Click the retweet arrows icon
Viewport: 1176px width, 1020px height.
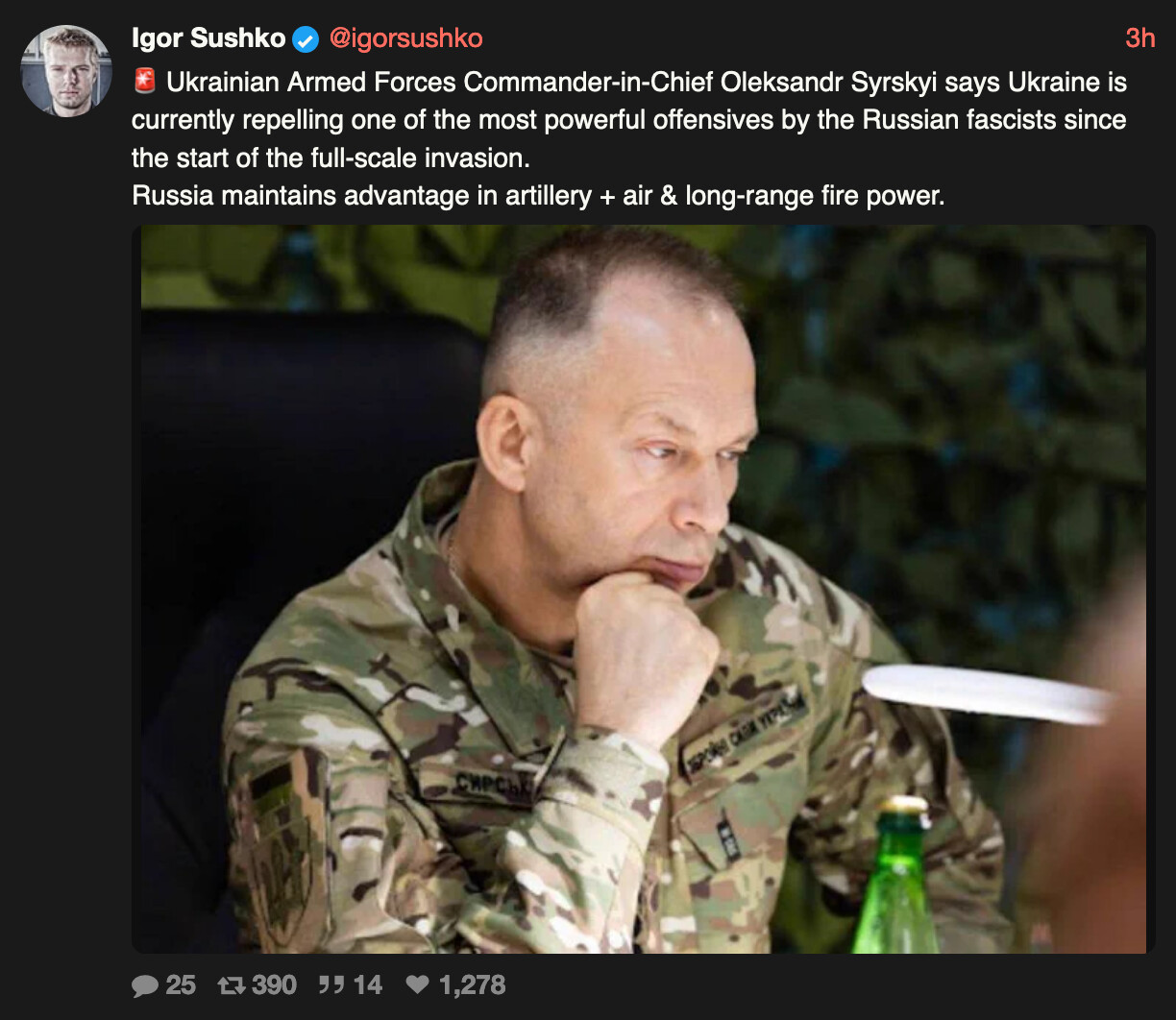(x=232, y=985)
